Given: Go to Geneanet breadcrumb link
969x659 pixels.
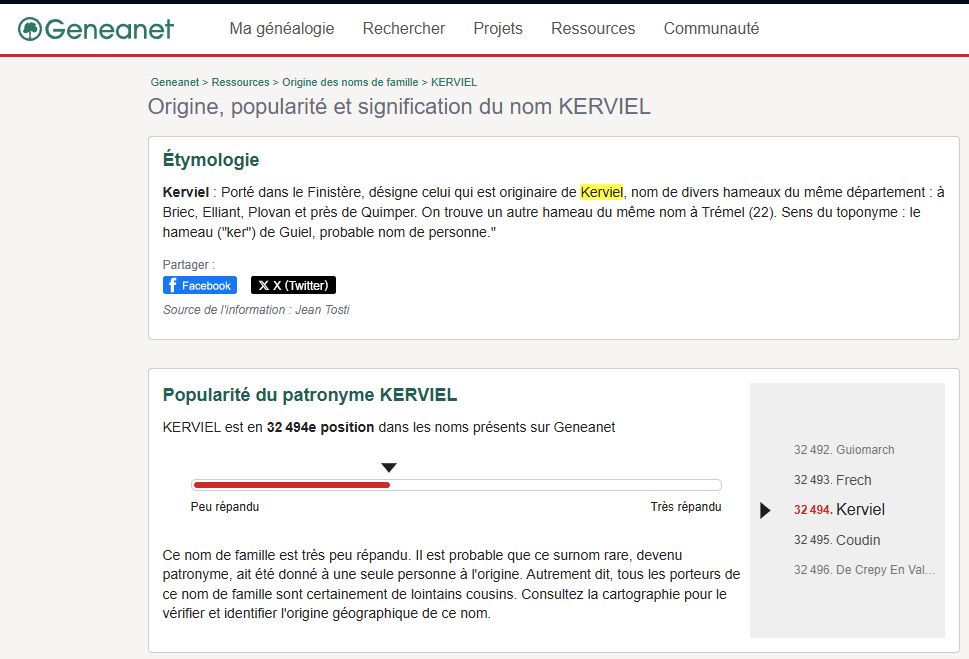Looking at the screenshot, I should tap(175, 82).
